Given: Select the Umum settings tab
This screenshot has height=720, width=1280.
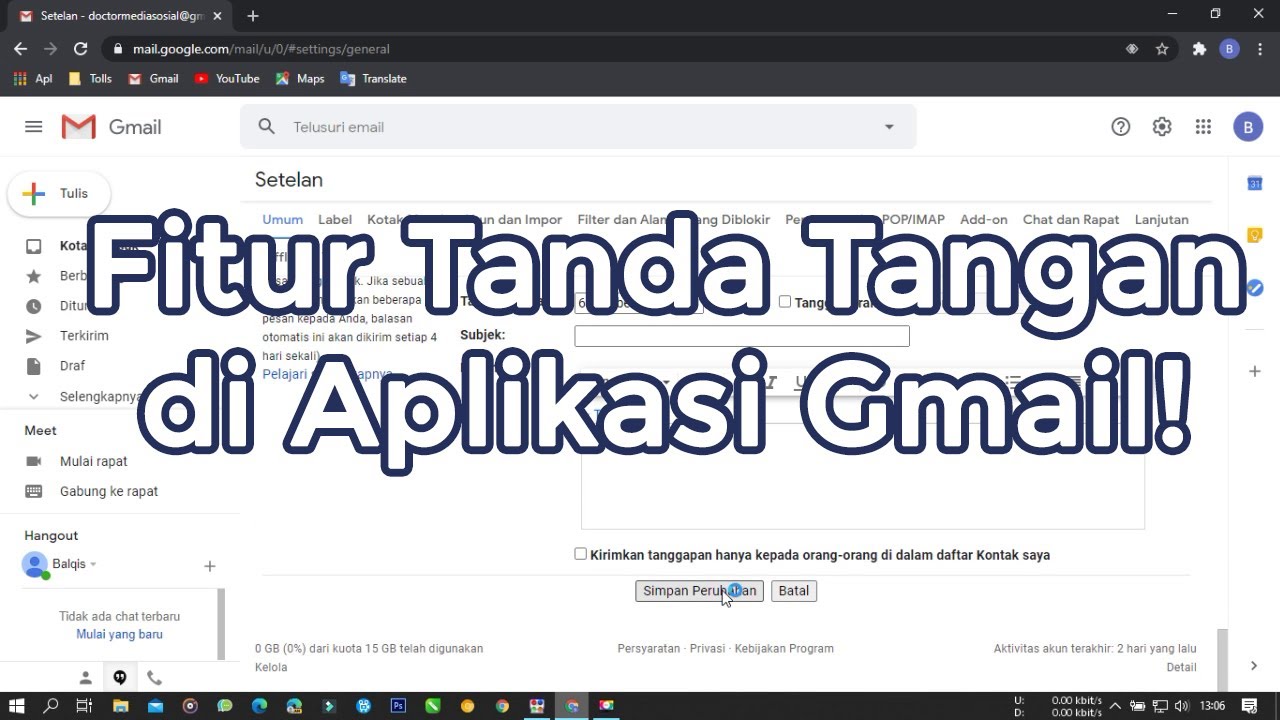Looking at the screenshot, I should pyautogui.click(x=282, y=219).
